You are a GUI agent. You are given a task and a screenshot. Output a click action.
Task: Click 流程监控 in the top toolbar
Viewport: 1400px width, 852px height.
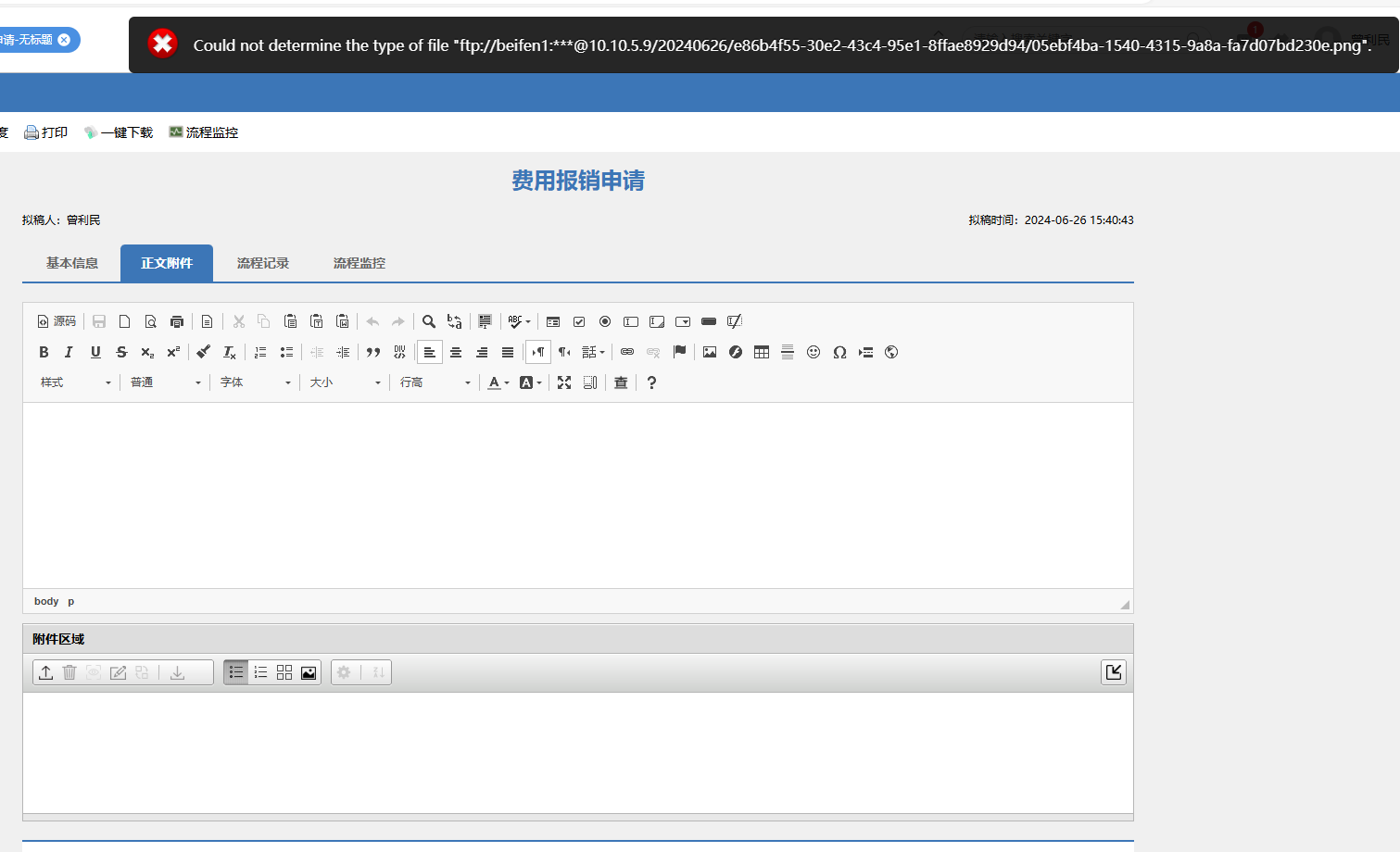(x=204, y=132)
